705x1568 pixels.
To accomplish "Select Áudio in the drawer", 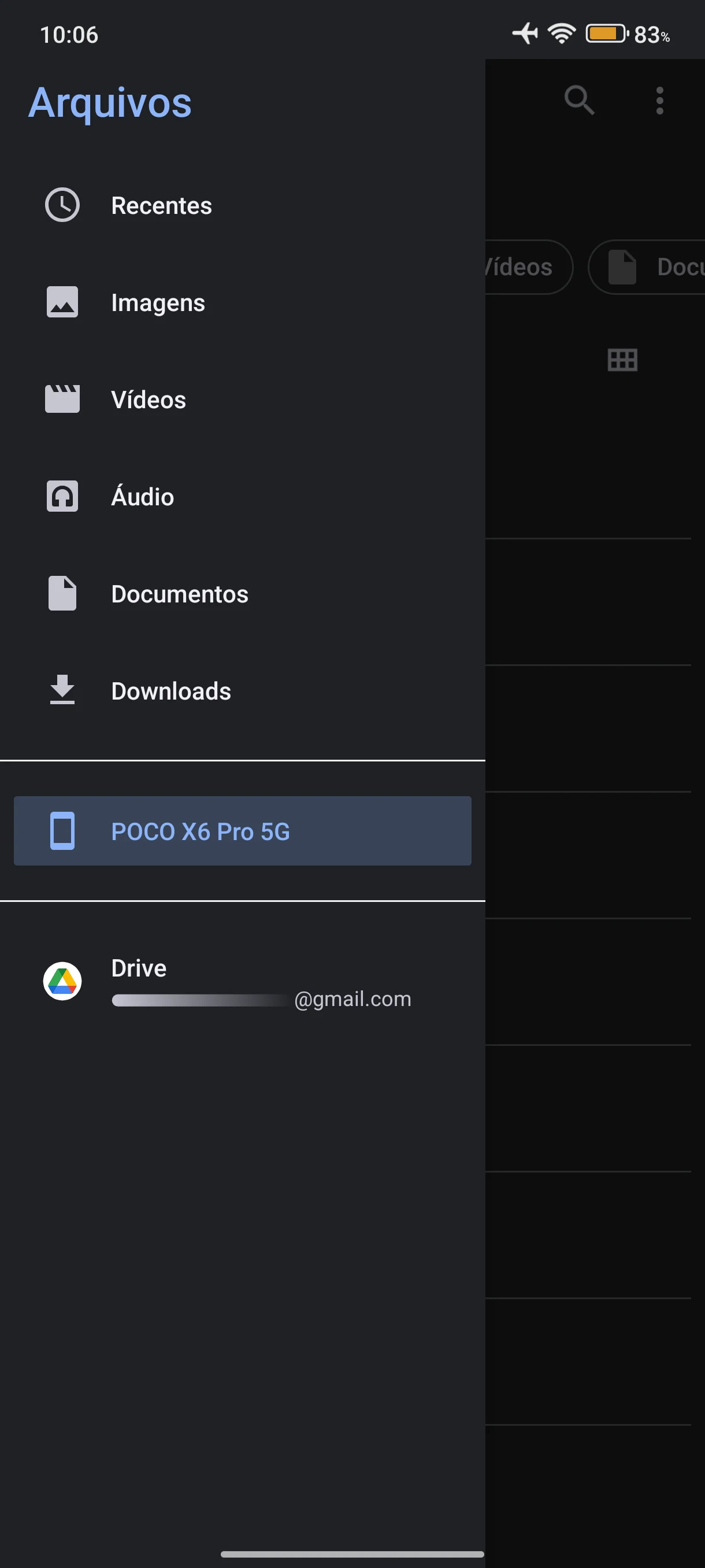I will 243,496.
